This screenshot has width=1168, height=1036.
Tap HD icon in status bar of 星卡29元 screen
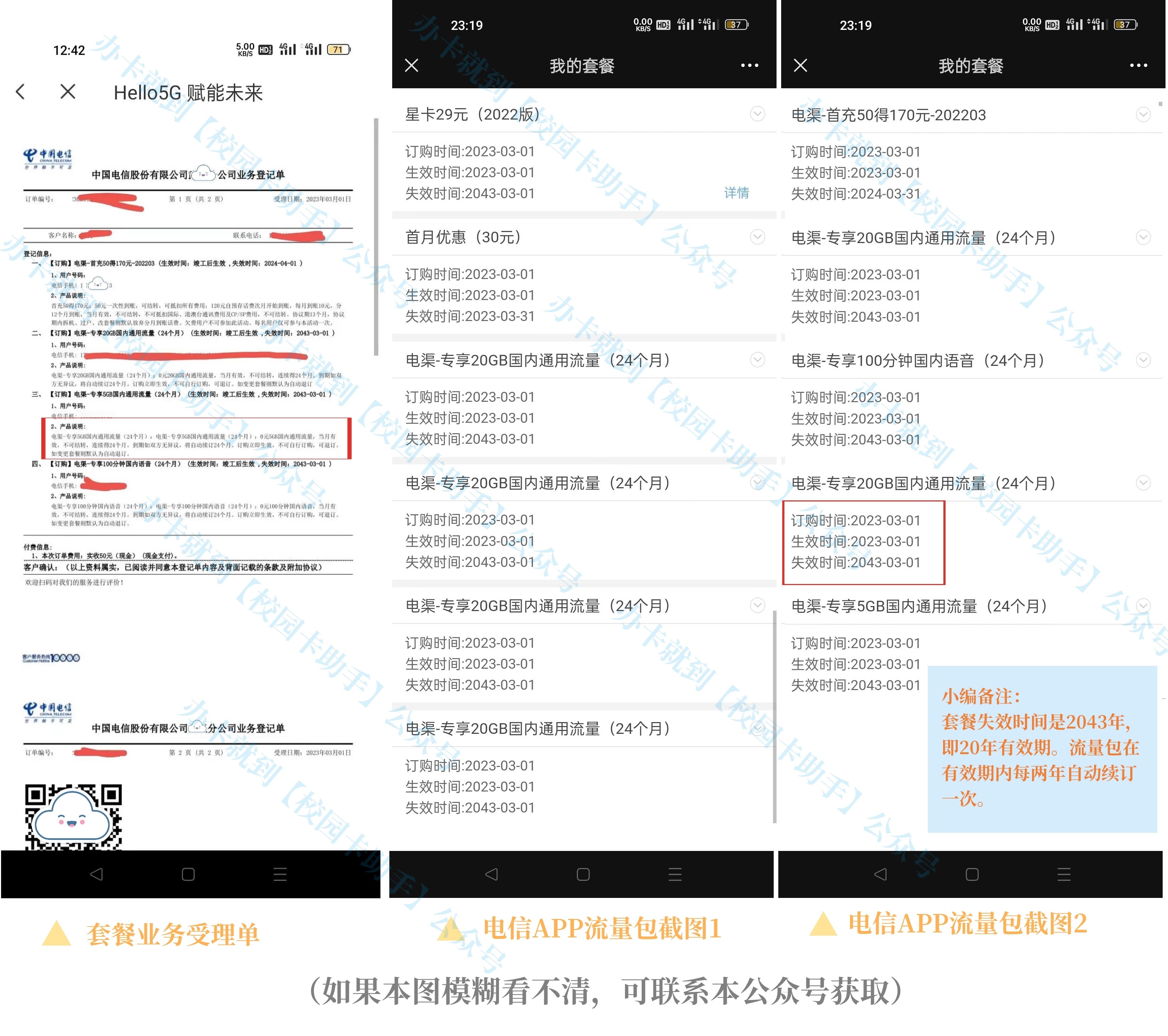coord(663,25)
